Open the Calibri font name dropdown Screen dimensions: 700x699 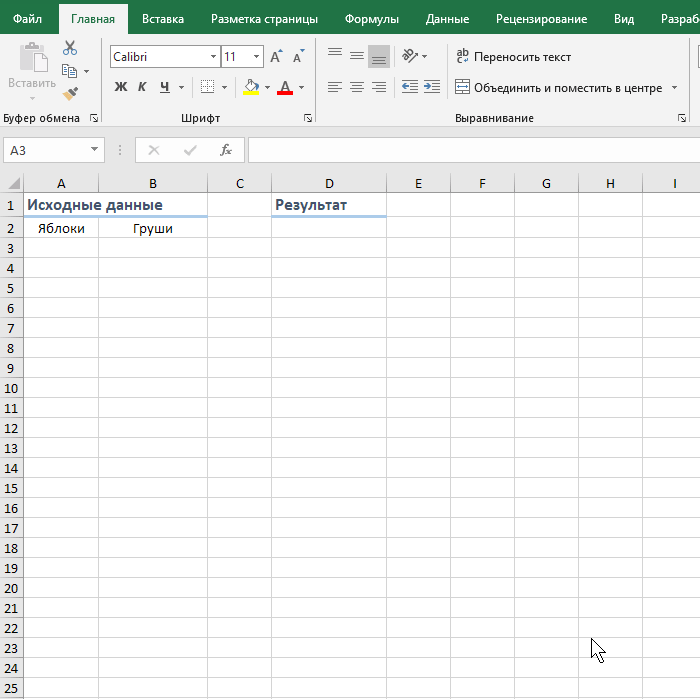tap(211, 57)
